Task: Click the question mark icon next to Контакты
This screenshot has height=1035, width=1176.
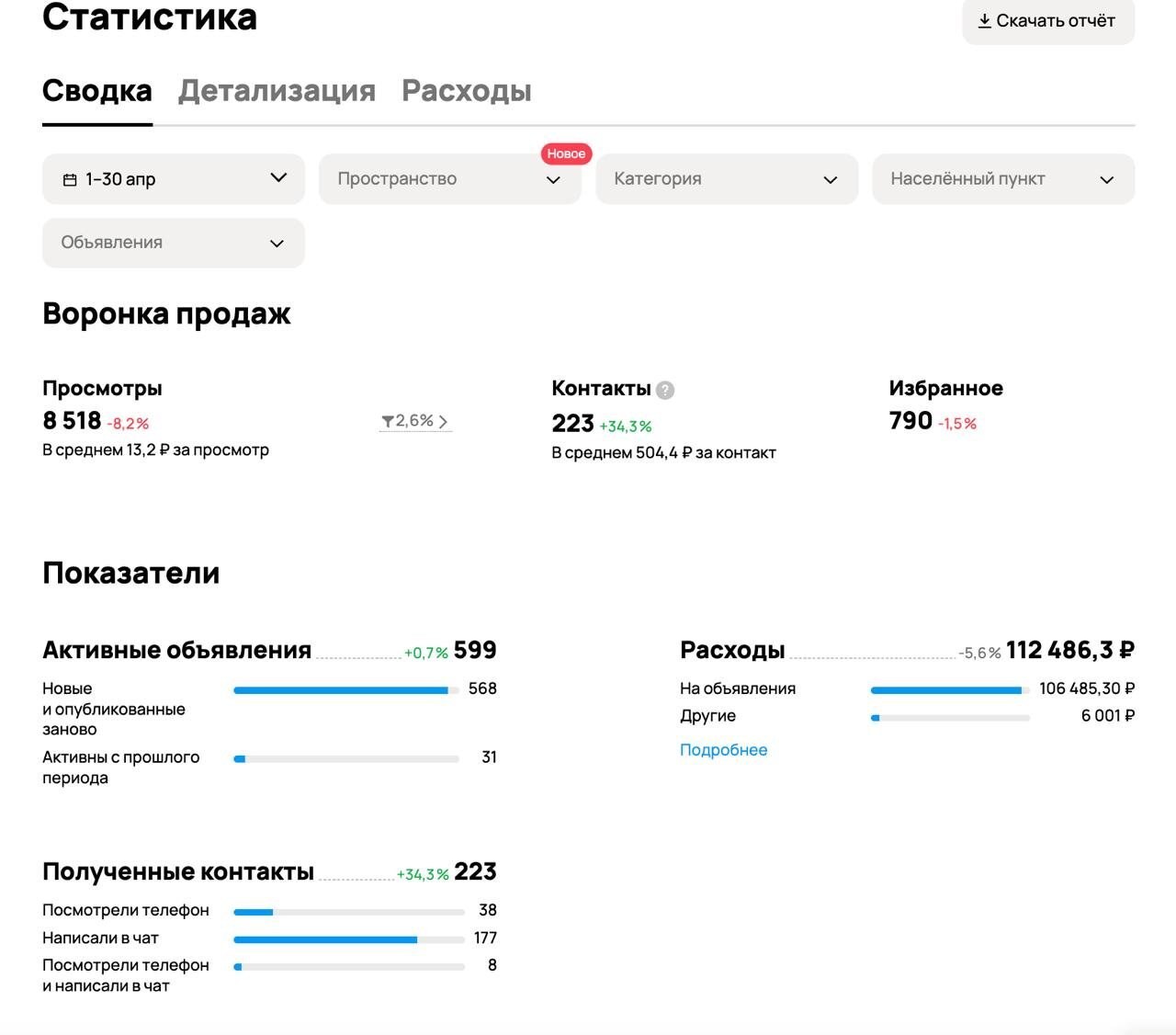Action: coord(665,390)
